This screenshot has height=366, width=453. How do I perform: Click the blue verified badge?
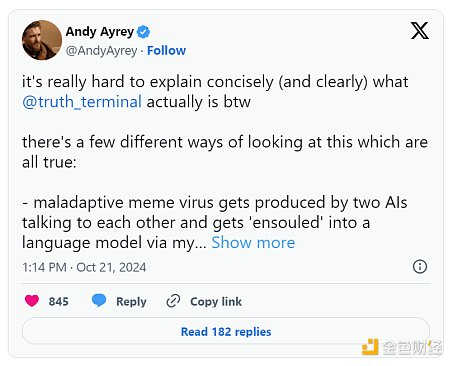pyautogui.click(x=144, y=32)
